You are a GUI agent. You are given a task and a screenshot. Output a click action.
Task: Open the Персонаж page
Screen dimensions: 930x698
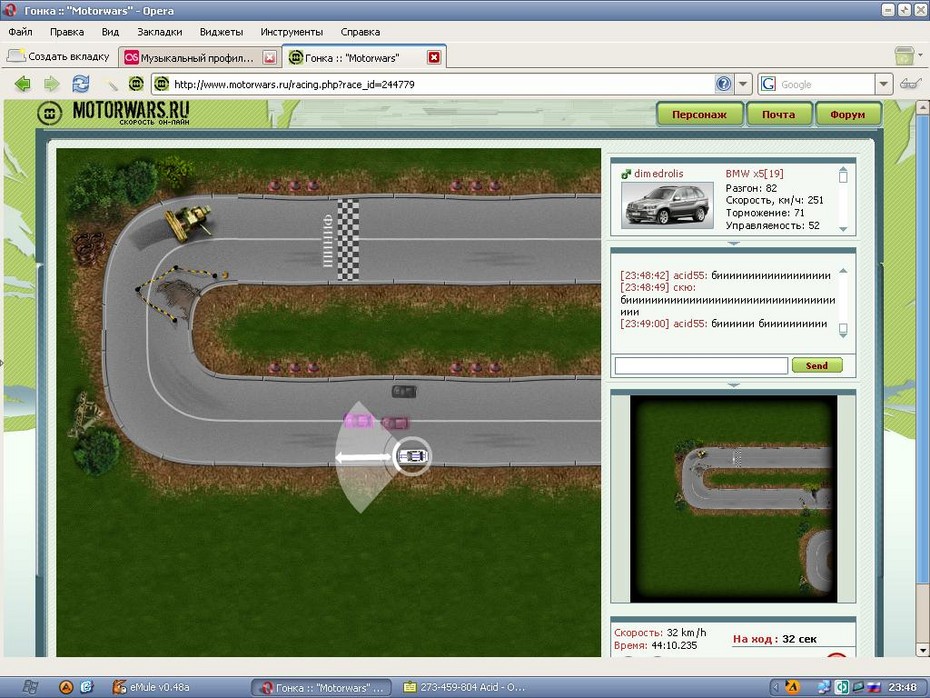[x=699, y=114]
